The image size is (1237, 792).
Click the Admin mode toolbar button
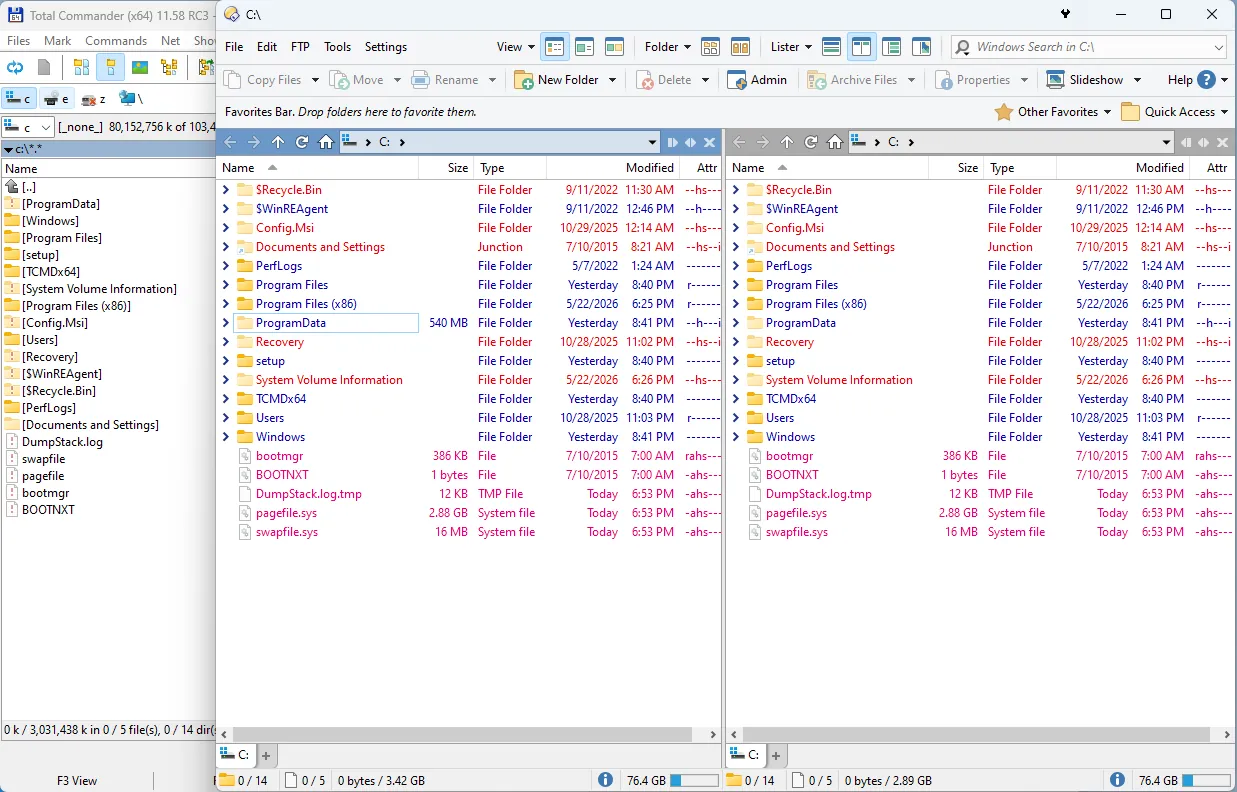coord(757,80)
